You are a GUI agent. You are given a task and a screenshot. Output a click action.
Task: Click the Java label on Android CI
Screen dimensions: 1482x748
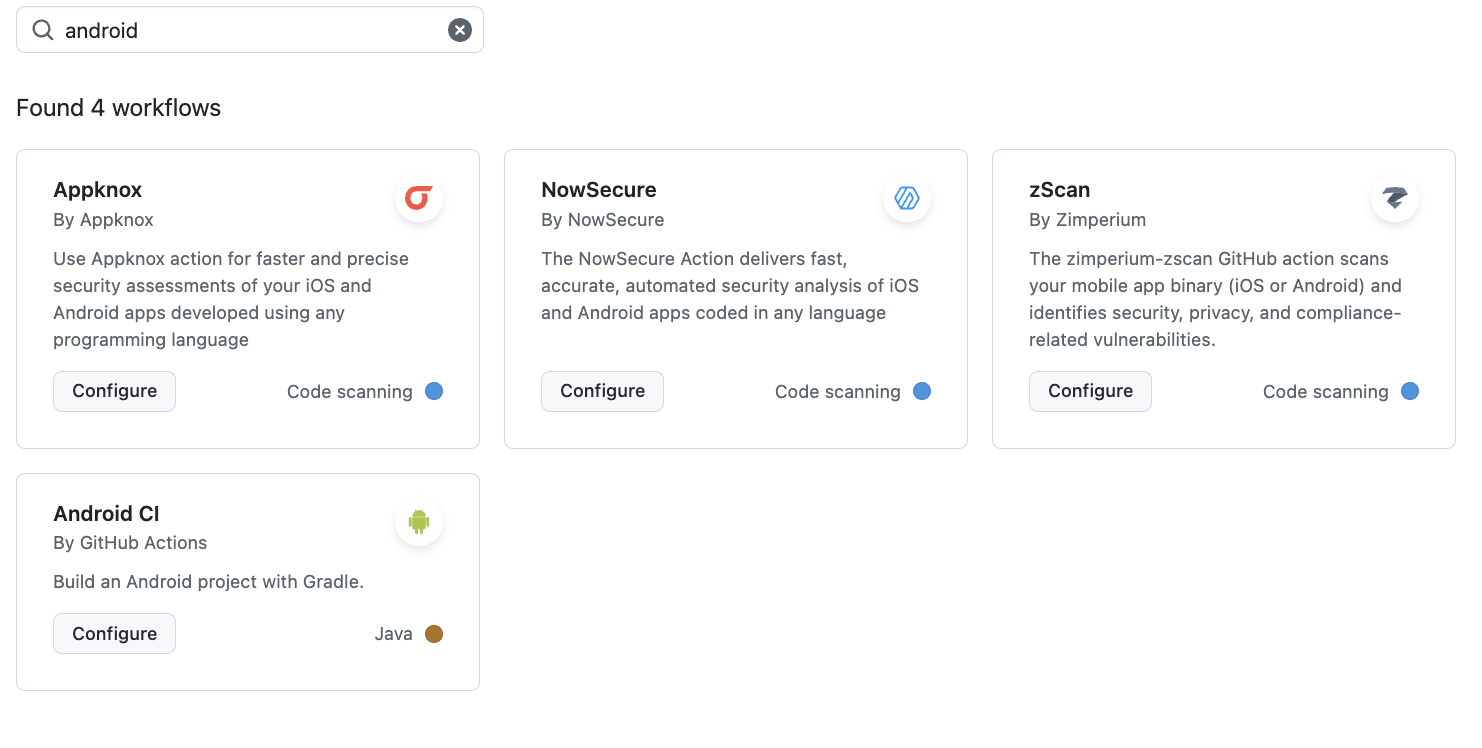394,634
